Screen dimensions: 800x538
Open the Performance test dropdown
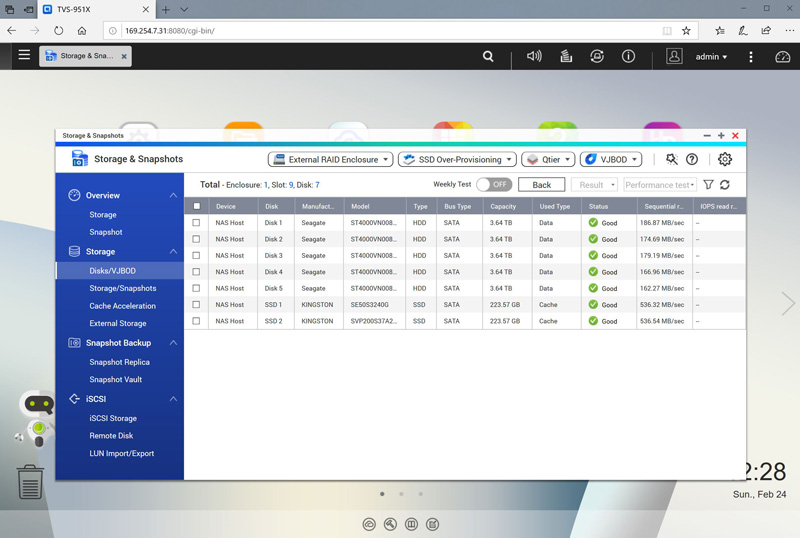coord(660,185)
